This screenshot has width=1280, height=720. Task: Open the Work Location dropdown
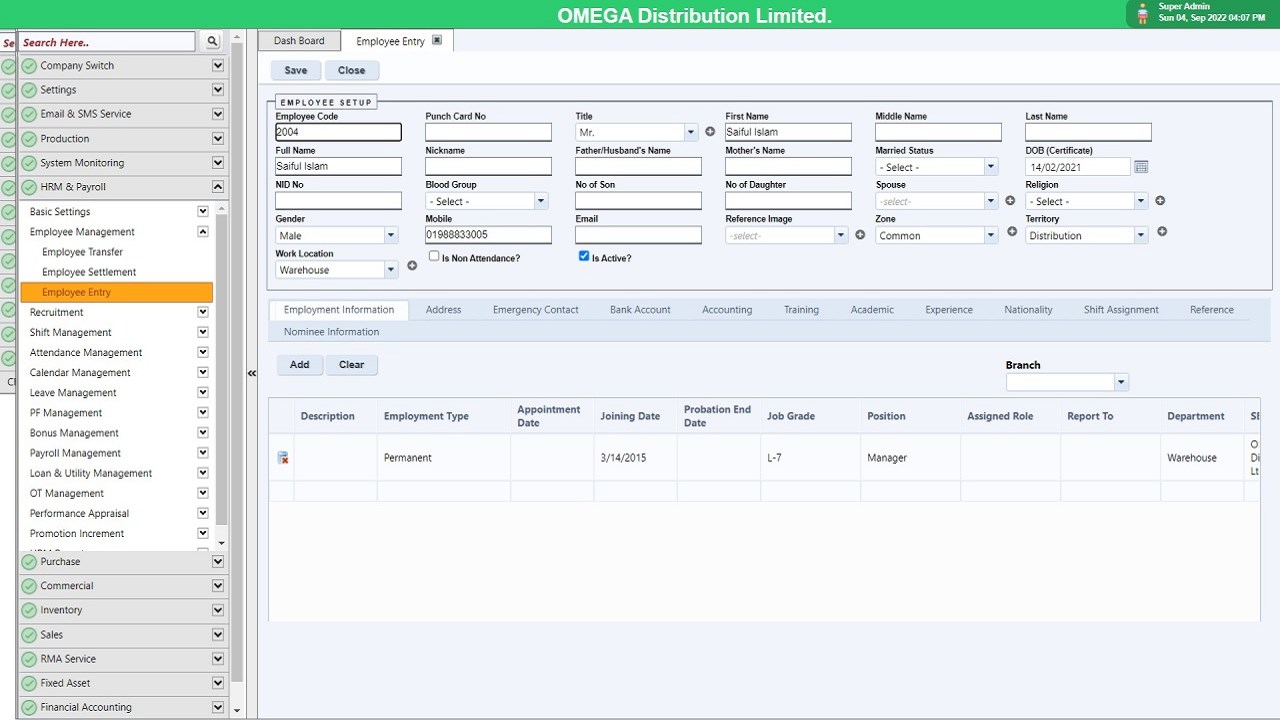point(391,270)
